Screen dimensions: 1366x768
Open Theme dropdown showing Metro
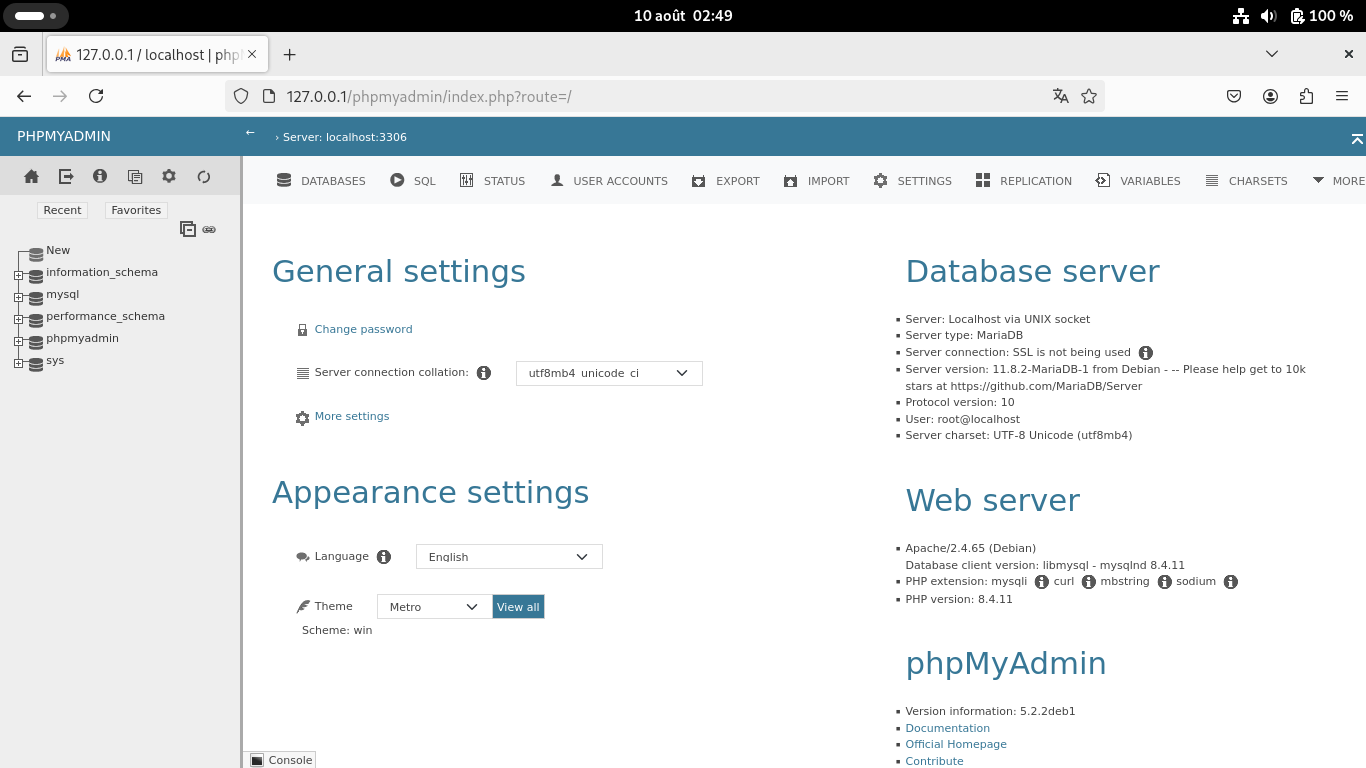point(434,607)
